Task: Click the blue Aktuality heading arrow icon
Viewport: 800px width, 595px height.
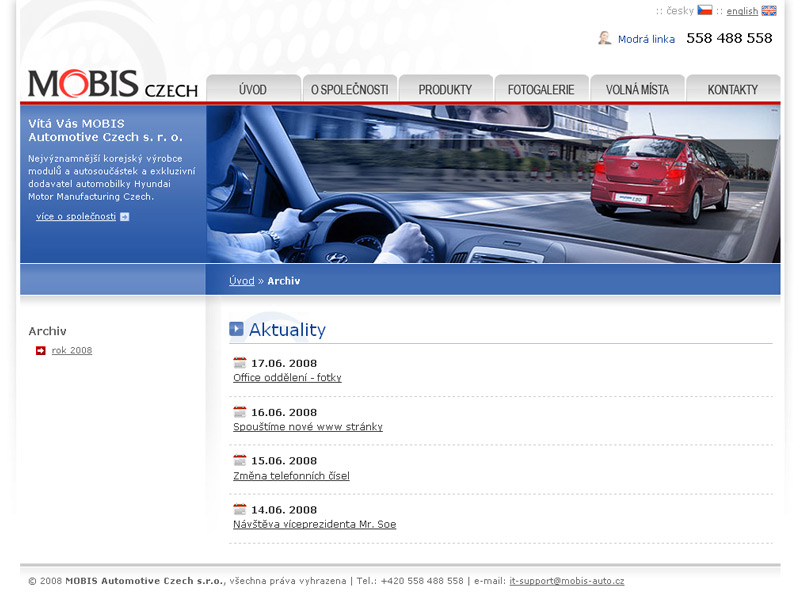Action: pyautogui.click(x=236, y=329)
